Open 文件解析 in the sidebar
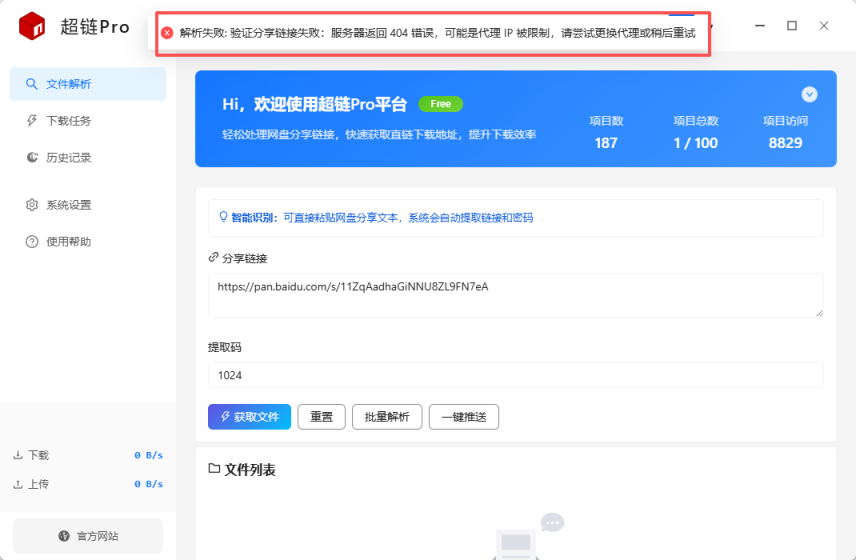Viewport: 856px width, 560px height. pyautogui.click(x=88, y=84)
